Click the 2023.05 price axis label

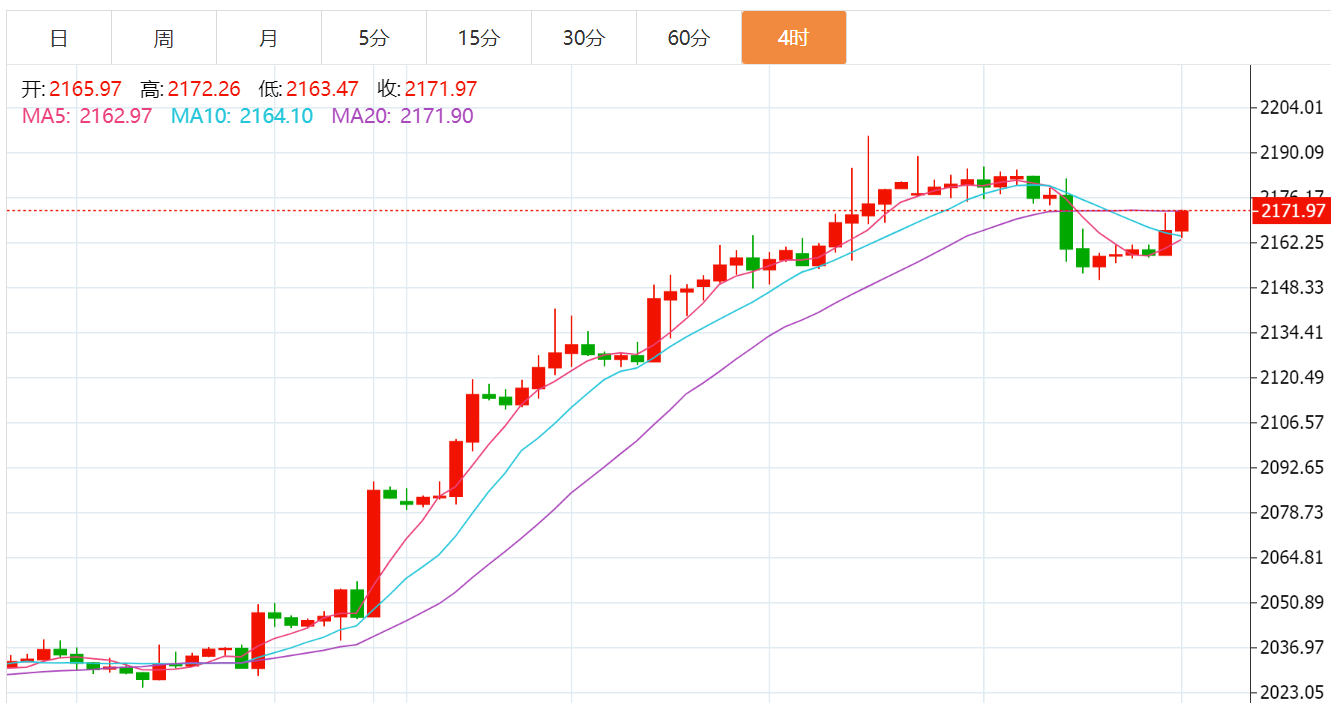[x=1294, y=692]
